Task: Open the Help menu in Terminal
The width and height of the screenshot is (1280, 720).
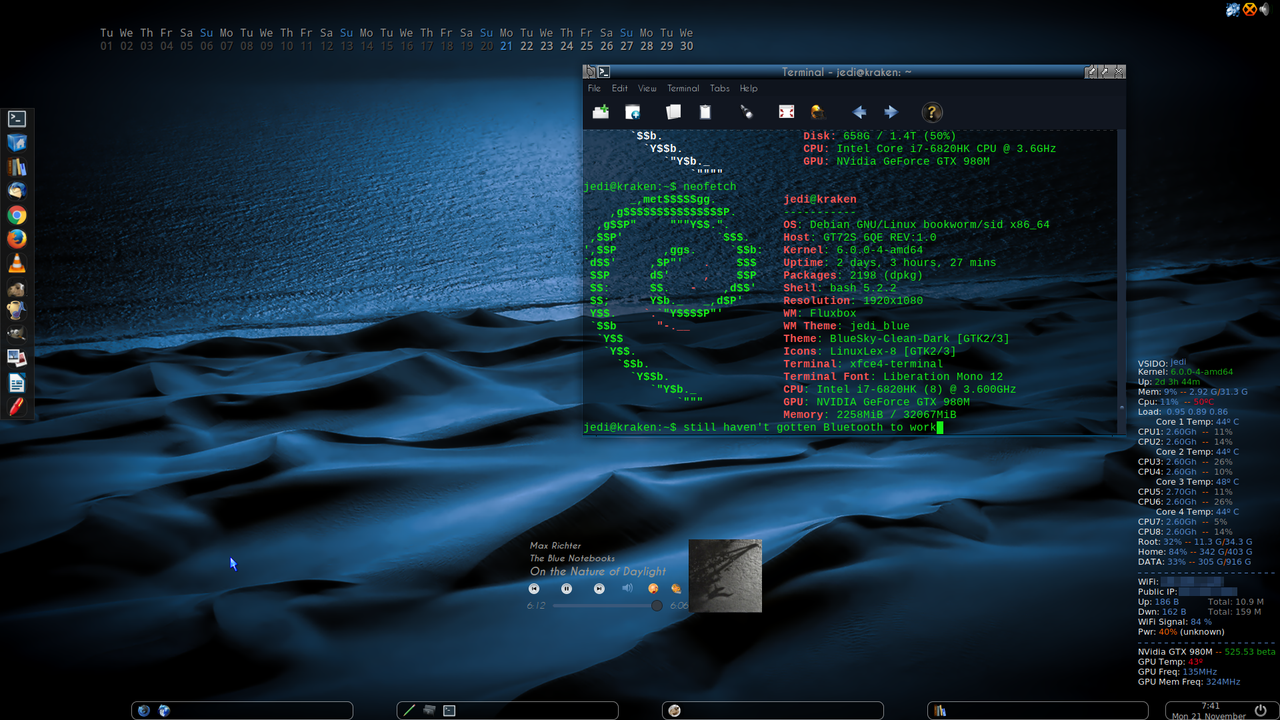Action: tap(749, 88)
